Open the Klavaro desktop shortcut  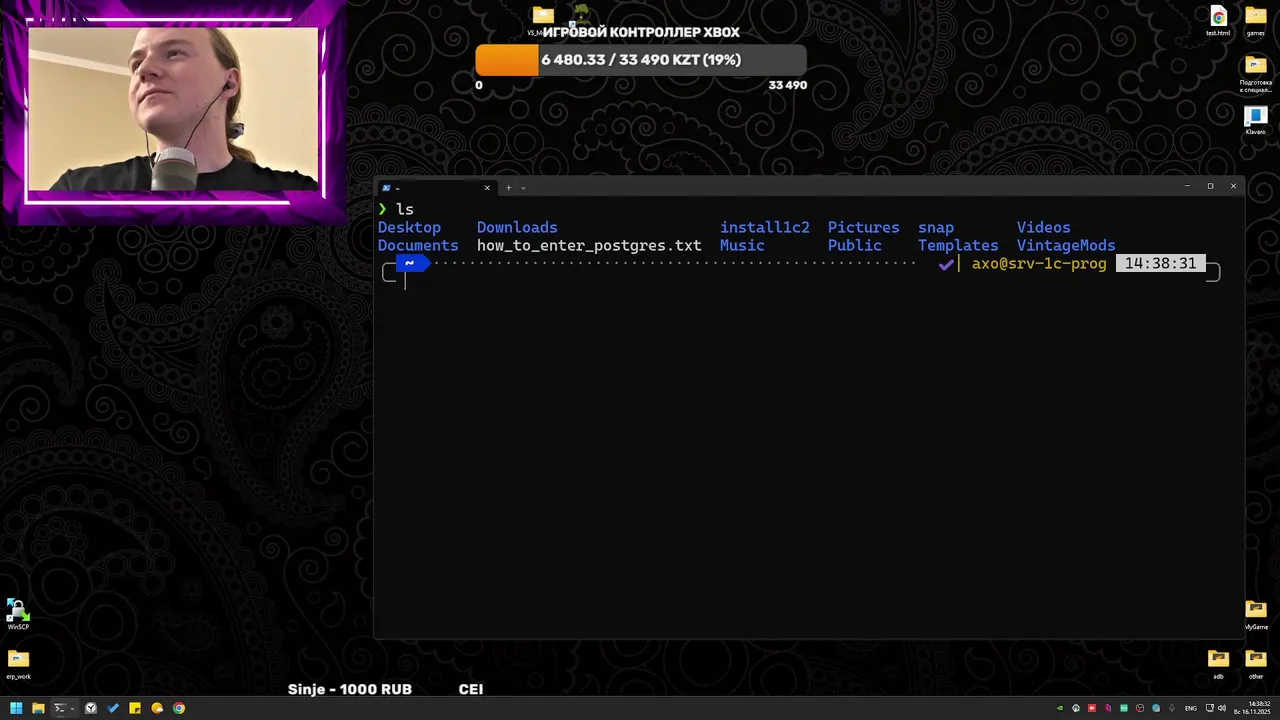1256,121
